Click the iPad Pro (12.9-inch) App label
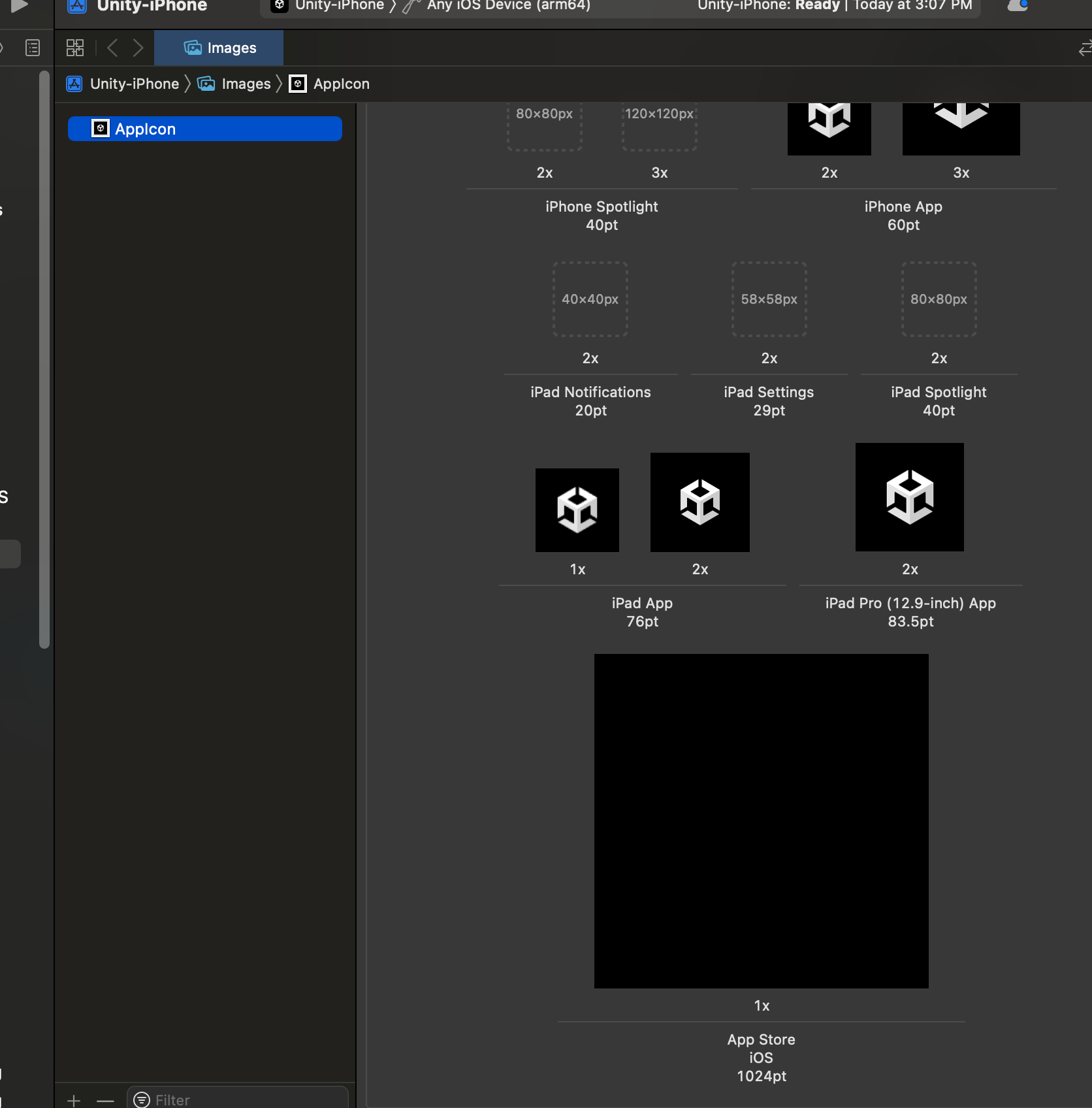This screenshot has height=1108, width=1092. (910, 612)
